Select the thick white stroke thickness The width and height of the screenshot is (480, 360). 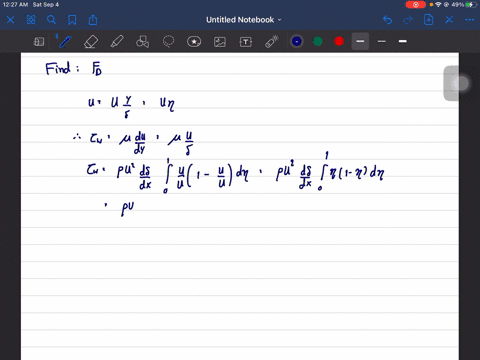point(403,41)
